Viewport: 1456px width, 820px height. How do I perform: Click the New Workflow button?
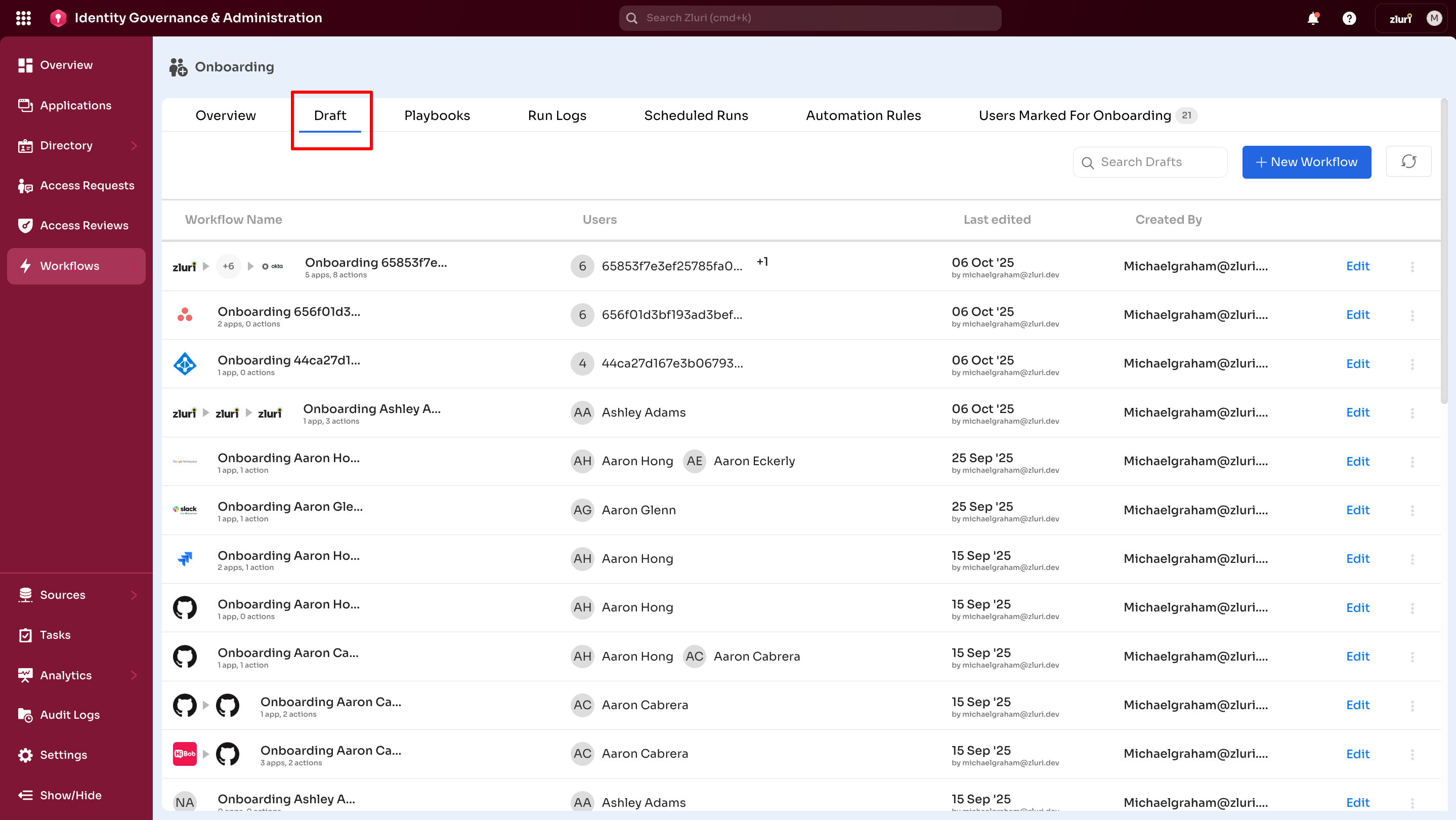click(1306, 162)
